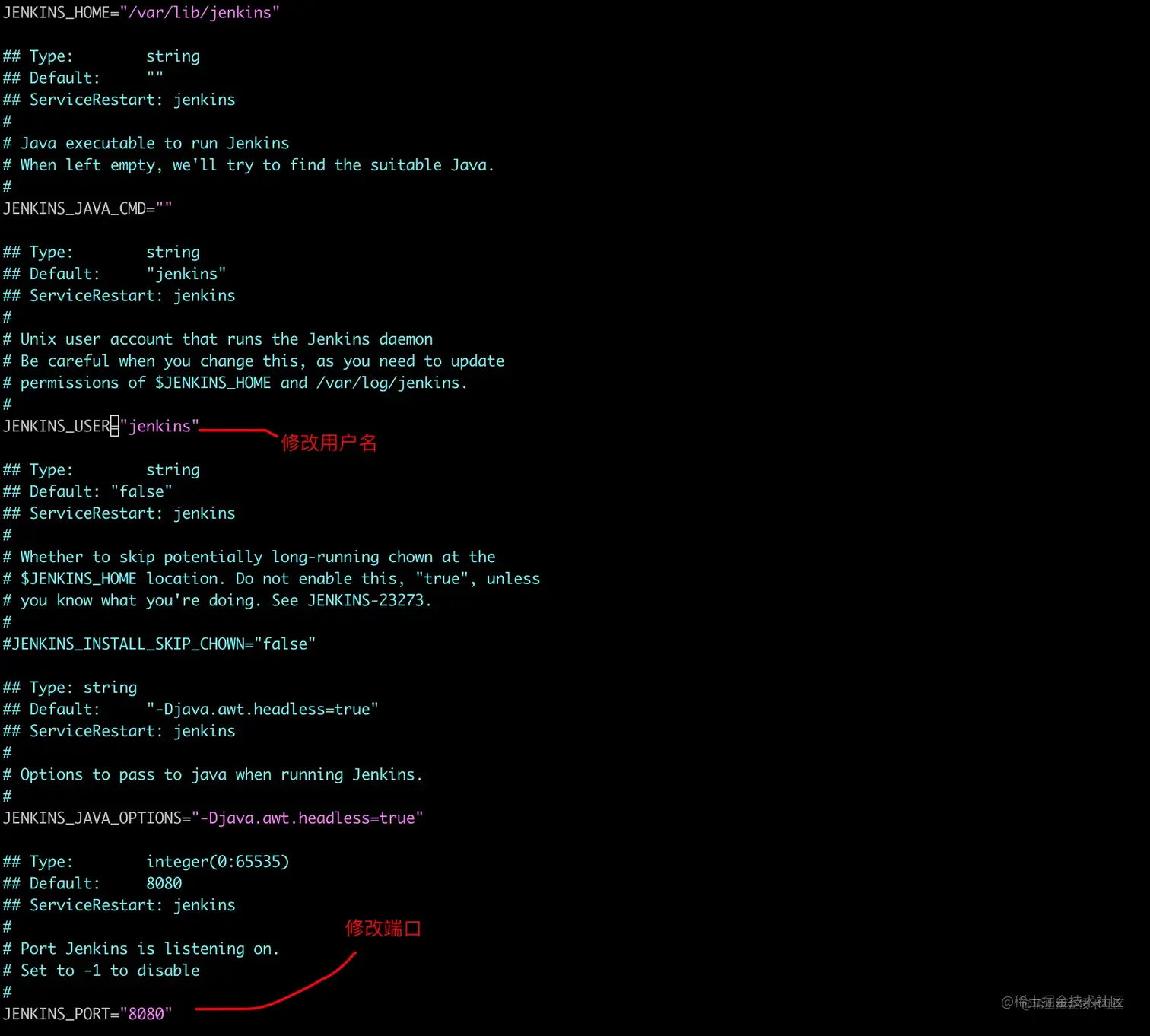Click the line "## Default: "false""
Viewport: 1150px width, 1036px height.
point(87,491)
